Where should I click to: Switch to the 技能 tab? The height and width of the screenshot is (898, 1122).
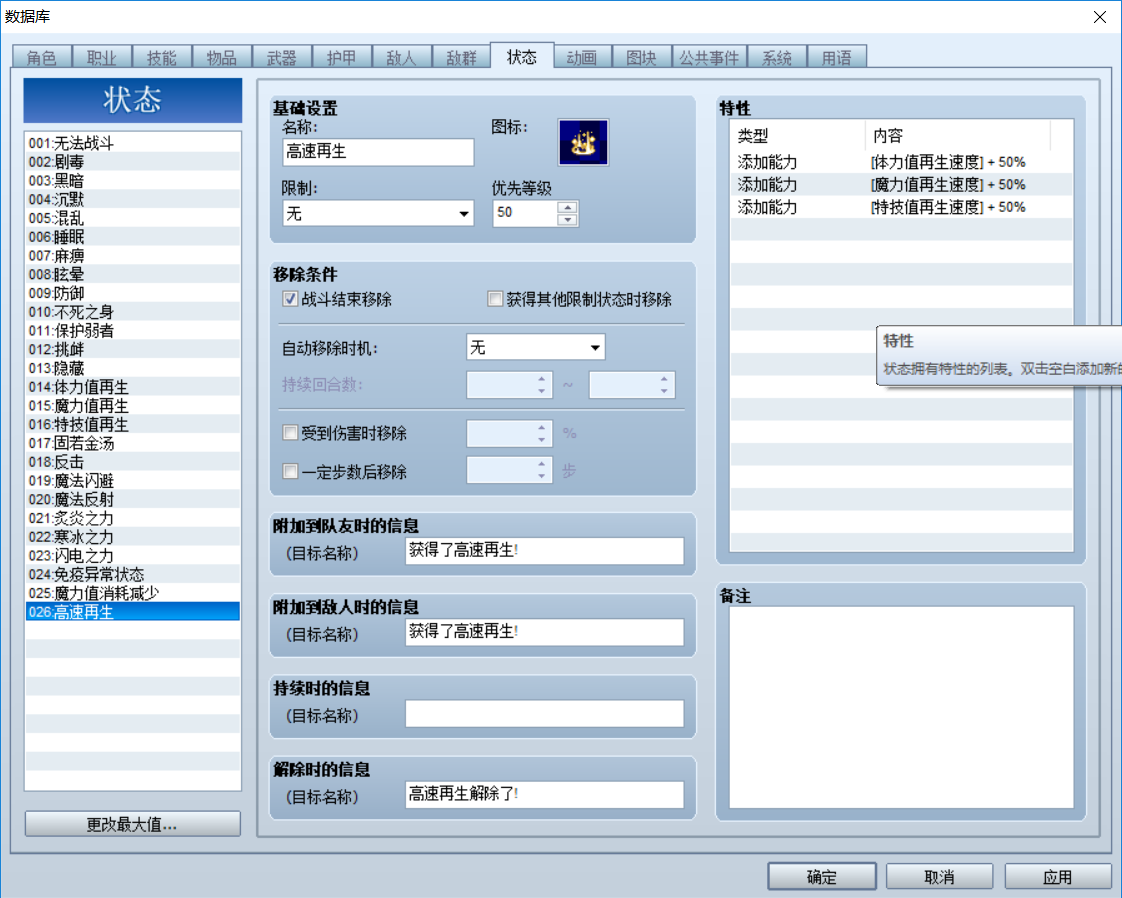[x=161, y=57]
